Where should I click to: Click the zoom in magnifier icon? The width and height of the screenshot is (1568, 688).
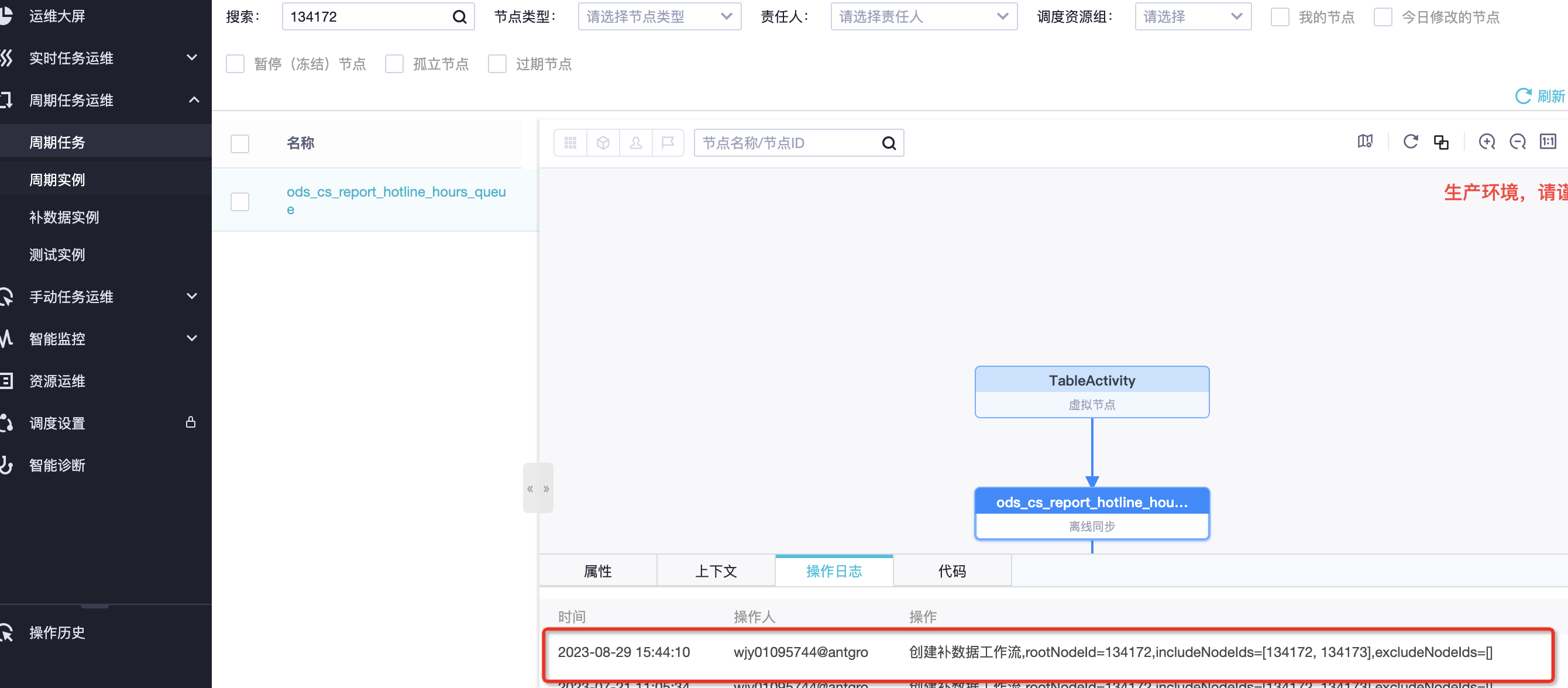1487,143
